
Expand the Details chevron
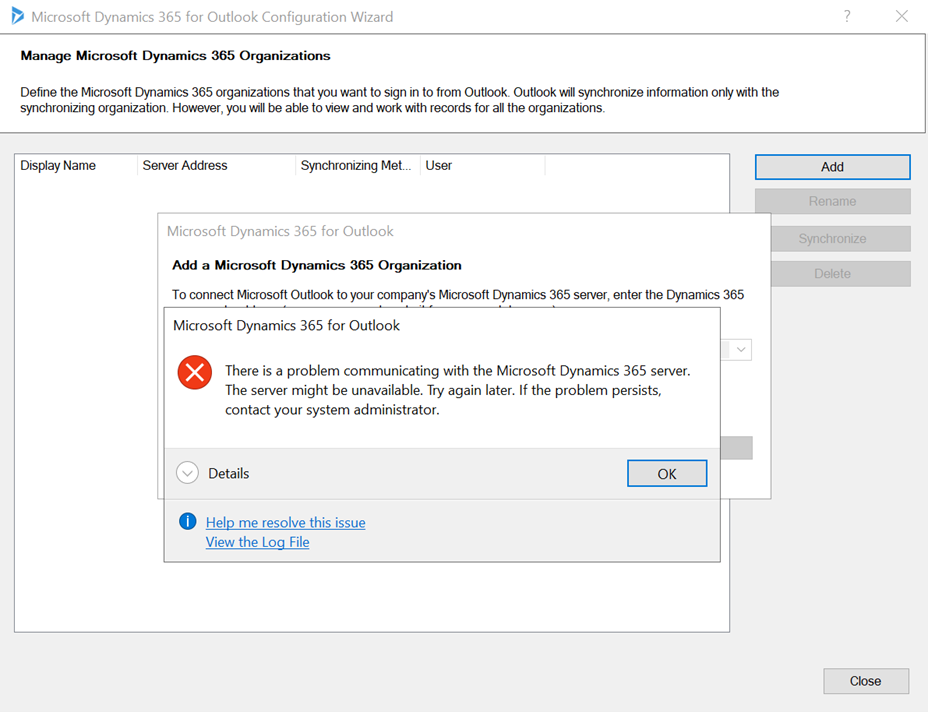(x=188, y=473)
